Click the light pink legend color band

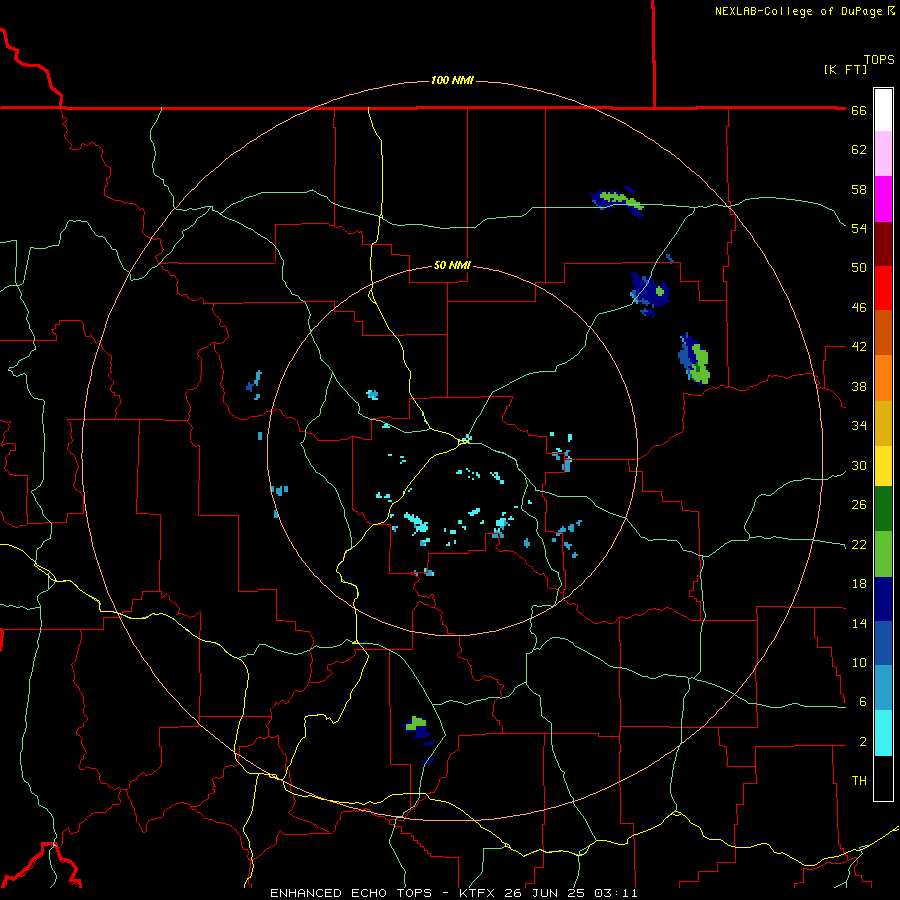(883, 153)
